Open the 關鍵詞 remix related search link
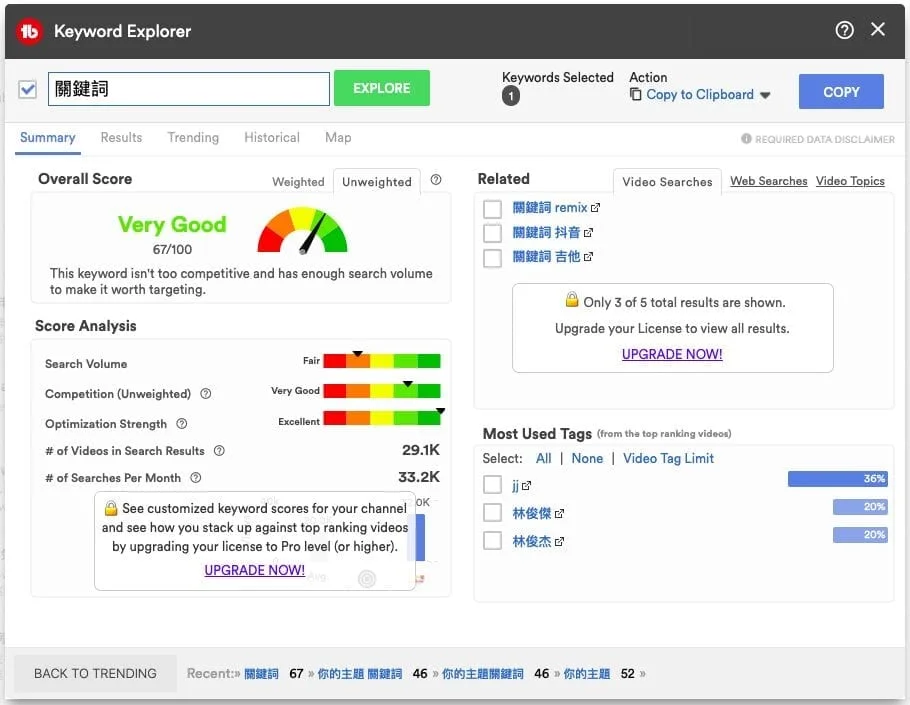This screenshot has height=705, width=910. click(x=550, y=207)
